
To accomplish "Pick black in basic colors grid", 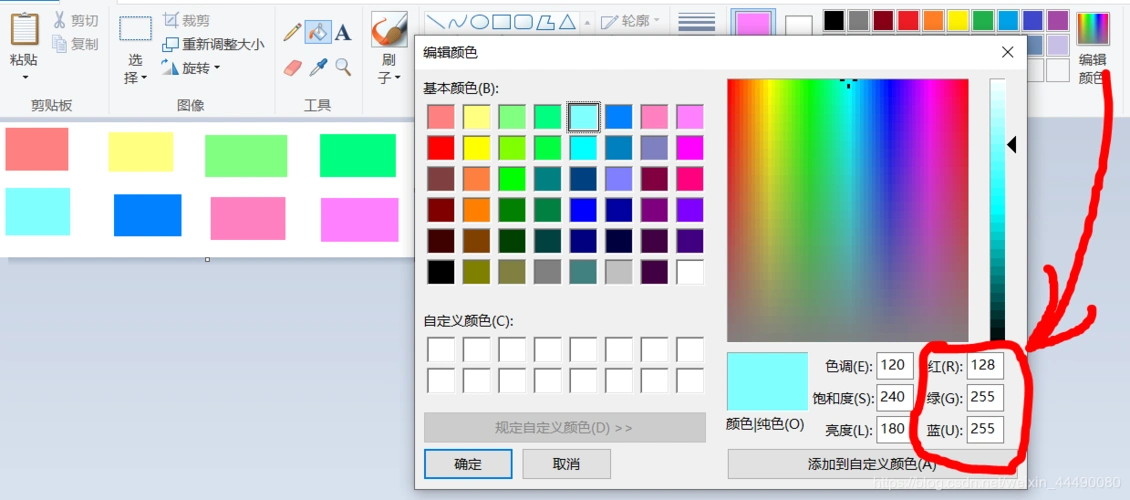I will 441,272.
